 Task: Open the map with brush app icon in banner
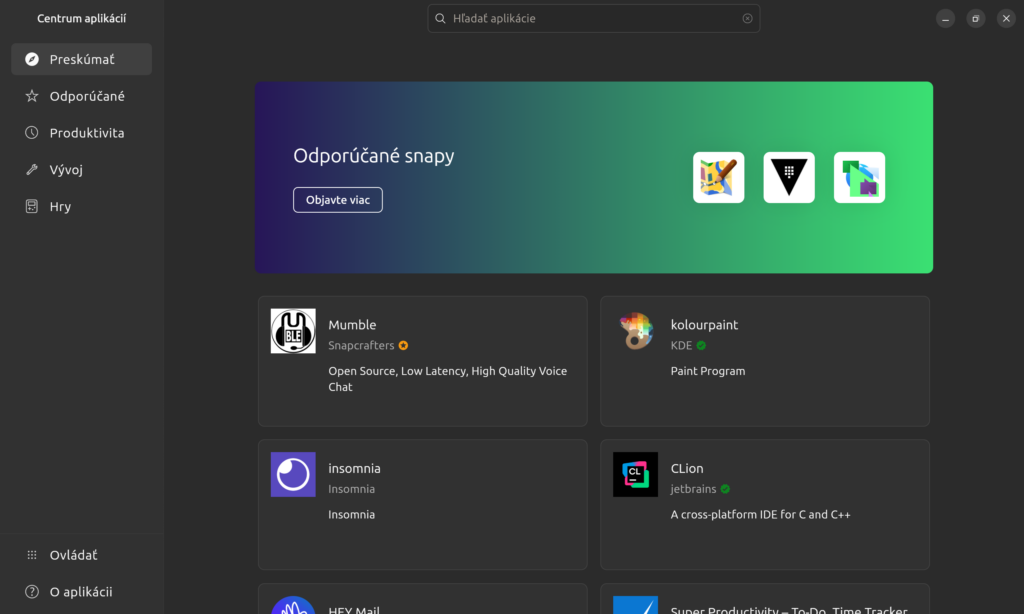click(x=718, y=178)
